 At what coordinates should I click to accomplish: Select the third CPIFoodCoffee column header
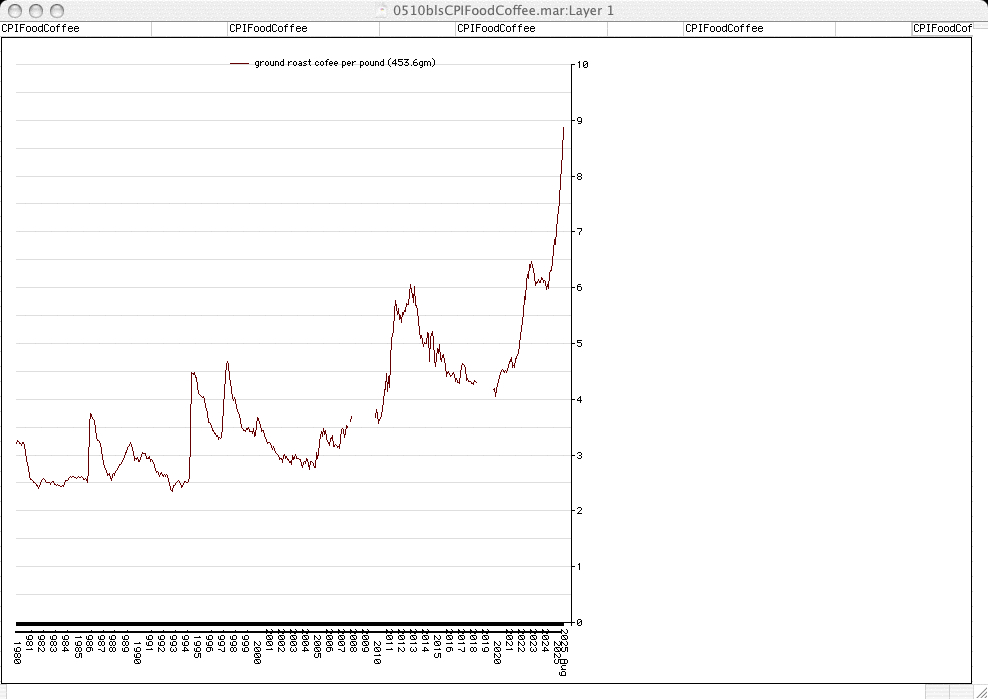[x=496, y=29]
